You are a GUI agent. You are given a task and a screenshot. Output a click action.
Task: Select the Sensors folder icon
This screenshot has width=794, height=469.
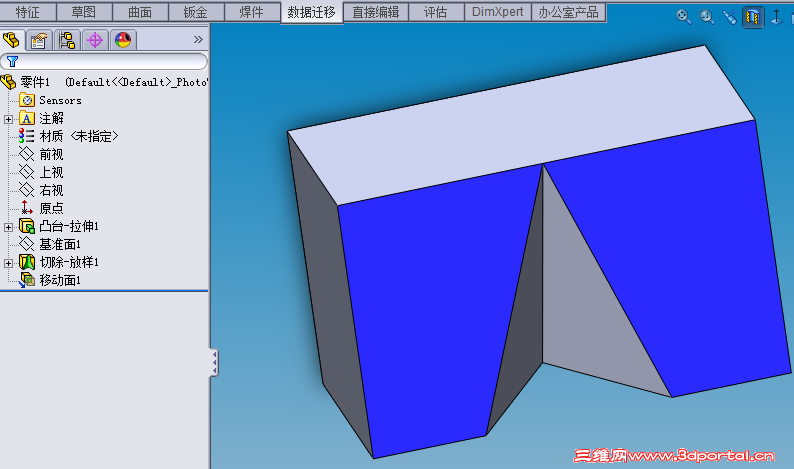point(27,100)
